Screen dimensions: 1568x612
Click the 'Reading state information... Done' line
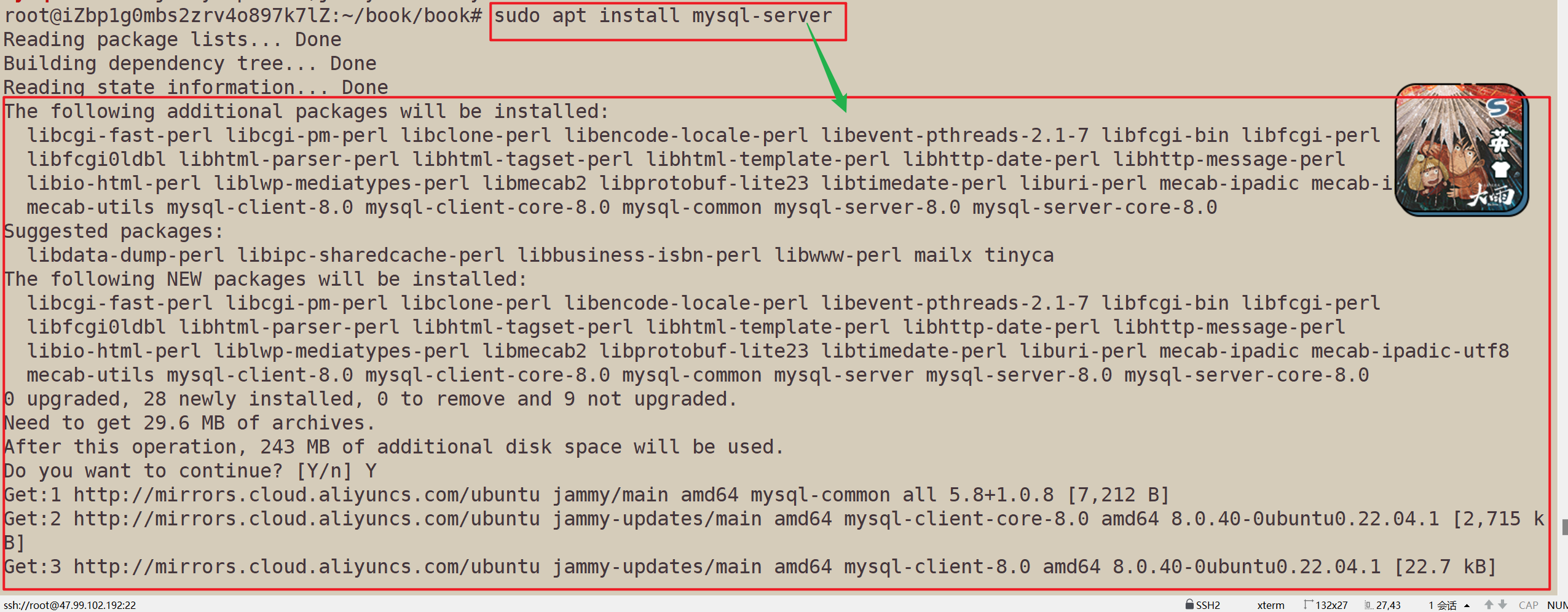click(x=195, y=87)
